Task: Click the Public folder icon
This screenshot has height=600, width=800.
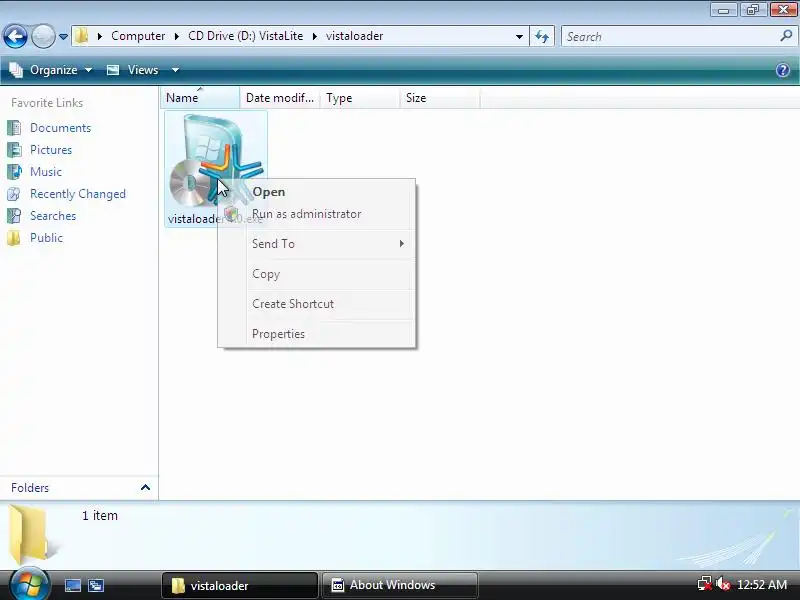Action: [14, 237]
